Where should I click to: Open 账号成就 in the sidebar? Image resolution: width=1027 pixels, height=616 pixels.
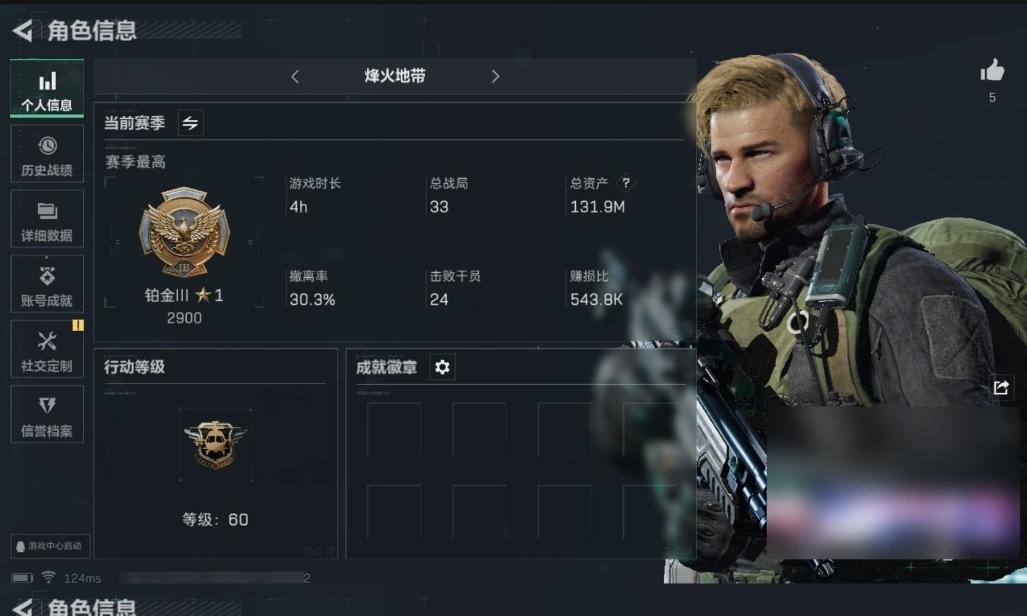point(47,284)
